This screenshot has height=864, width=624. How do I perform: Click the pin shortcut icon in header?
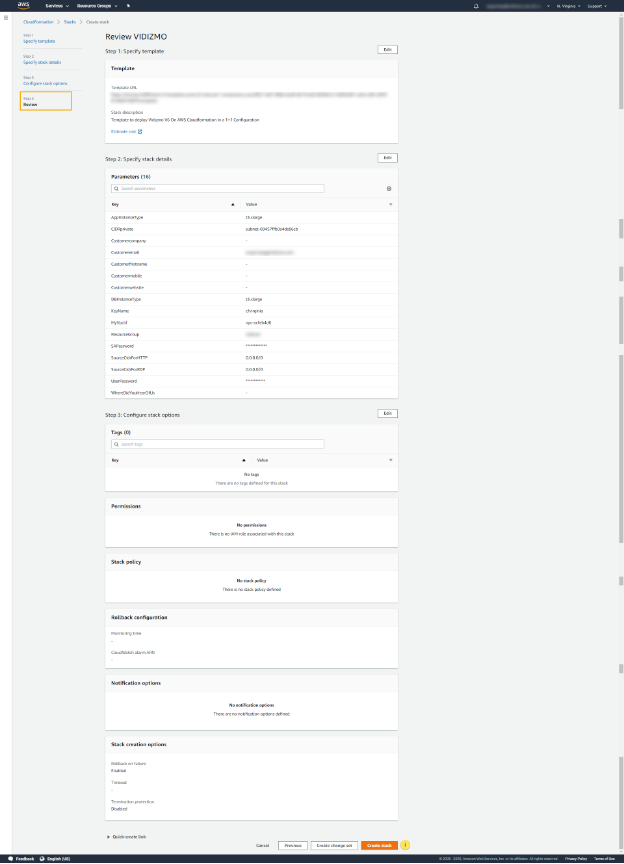(x=128, y=6)
